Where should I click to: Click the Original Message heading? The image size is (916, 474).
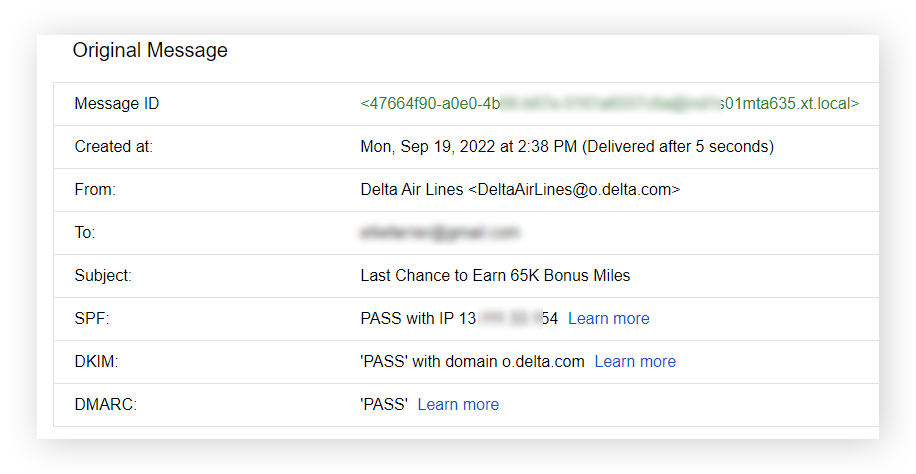pyautogui.click(x=150, y=50)
